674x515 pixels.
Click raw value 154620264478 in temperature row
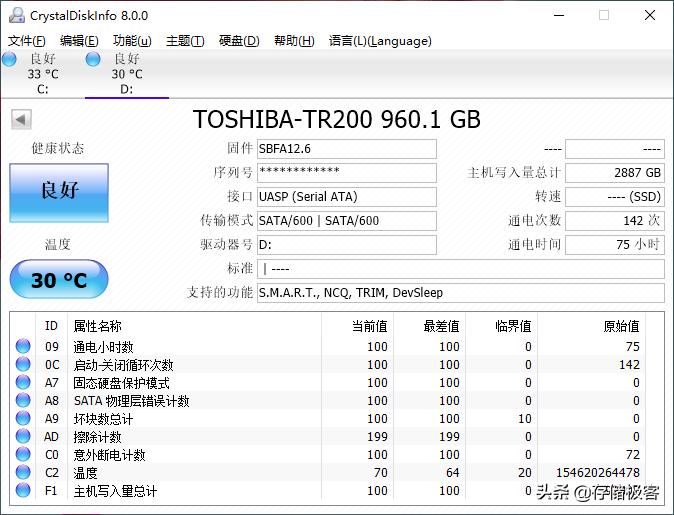click(597, 472)
